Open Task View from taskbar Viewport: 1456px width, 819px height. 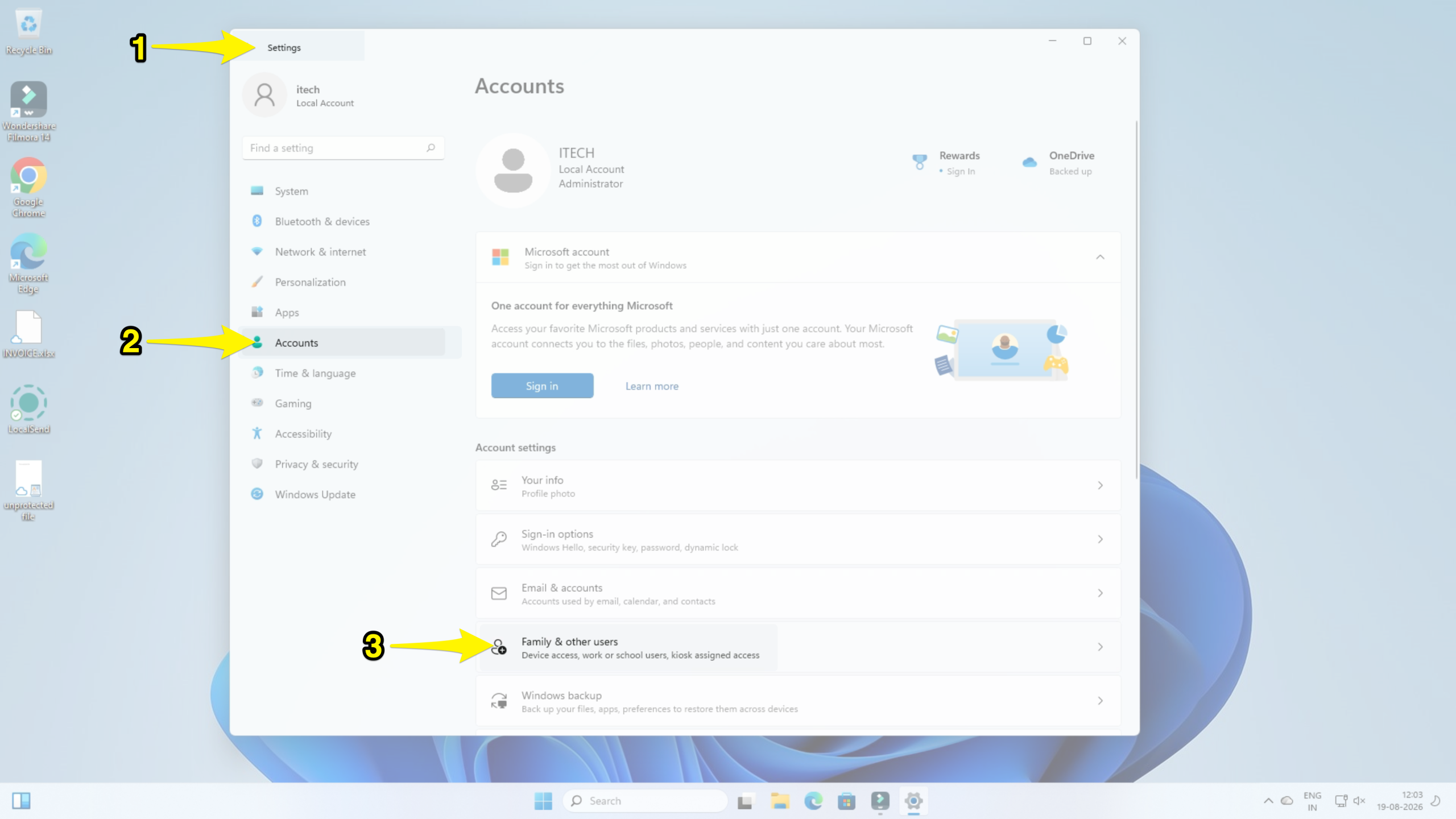[x=745, y=801]
